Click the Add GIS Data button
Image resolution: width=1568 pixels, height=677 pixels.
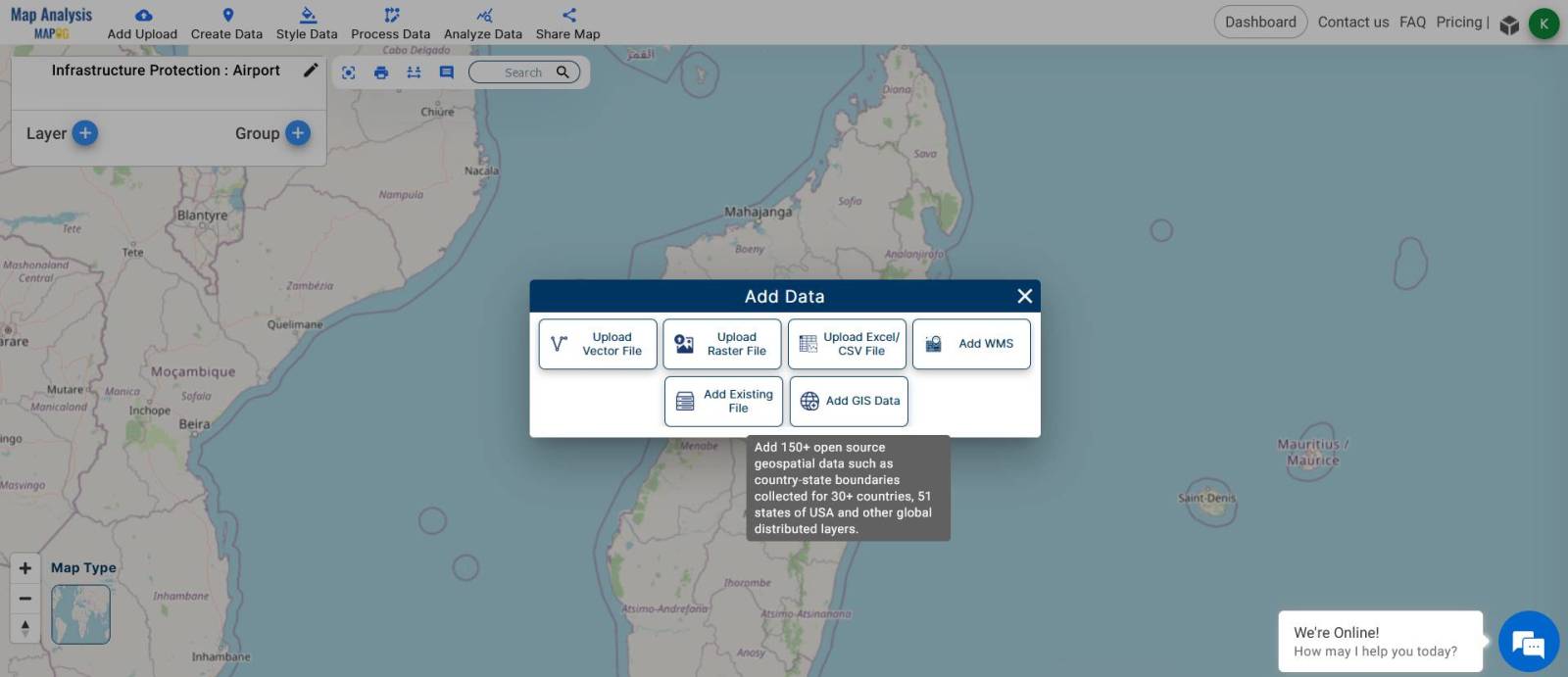(x=849, y=401)
